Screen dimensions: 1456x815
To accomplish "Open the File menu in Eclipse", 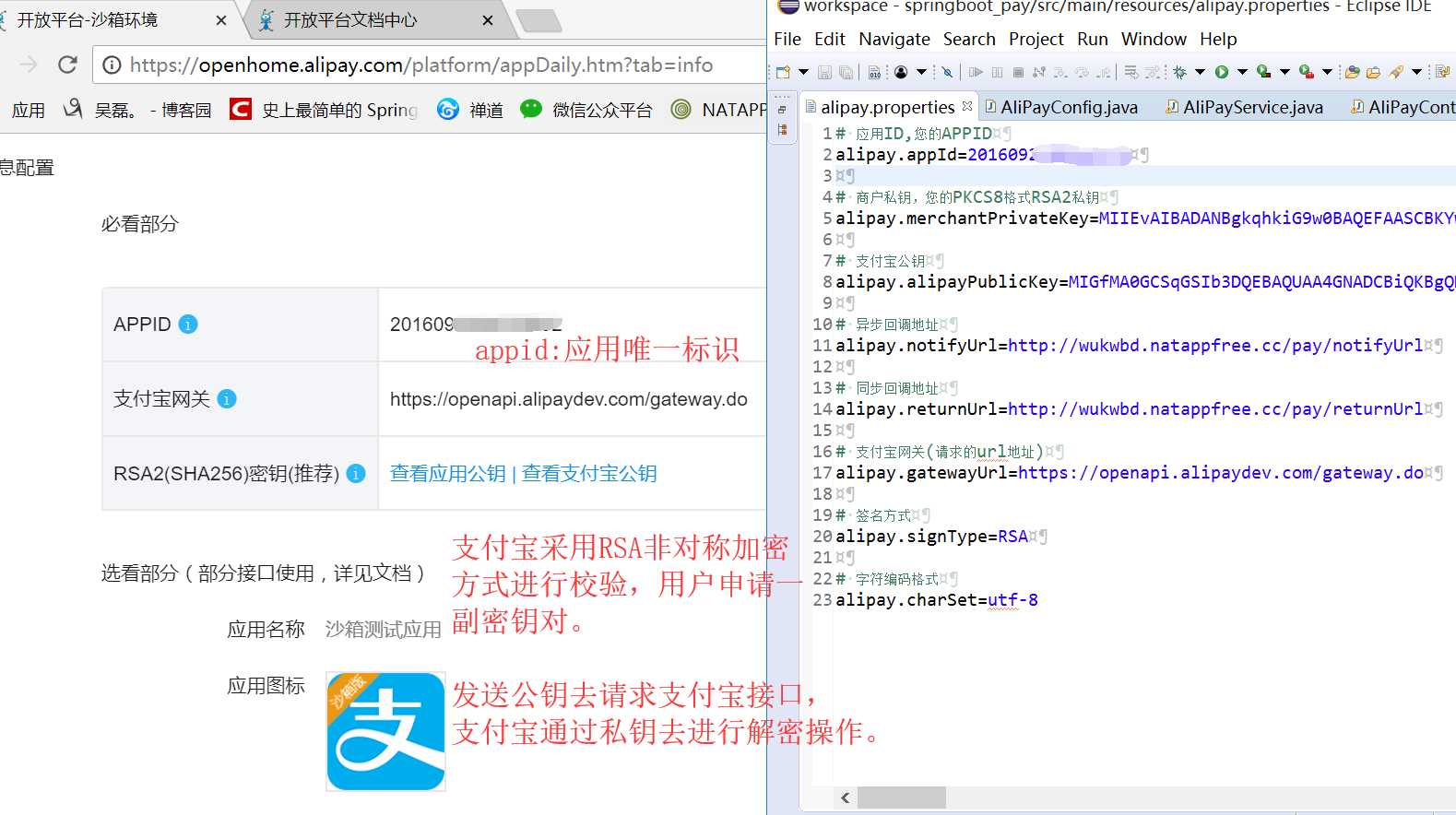I will (787, 39).
